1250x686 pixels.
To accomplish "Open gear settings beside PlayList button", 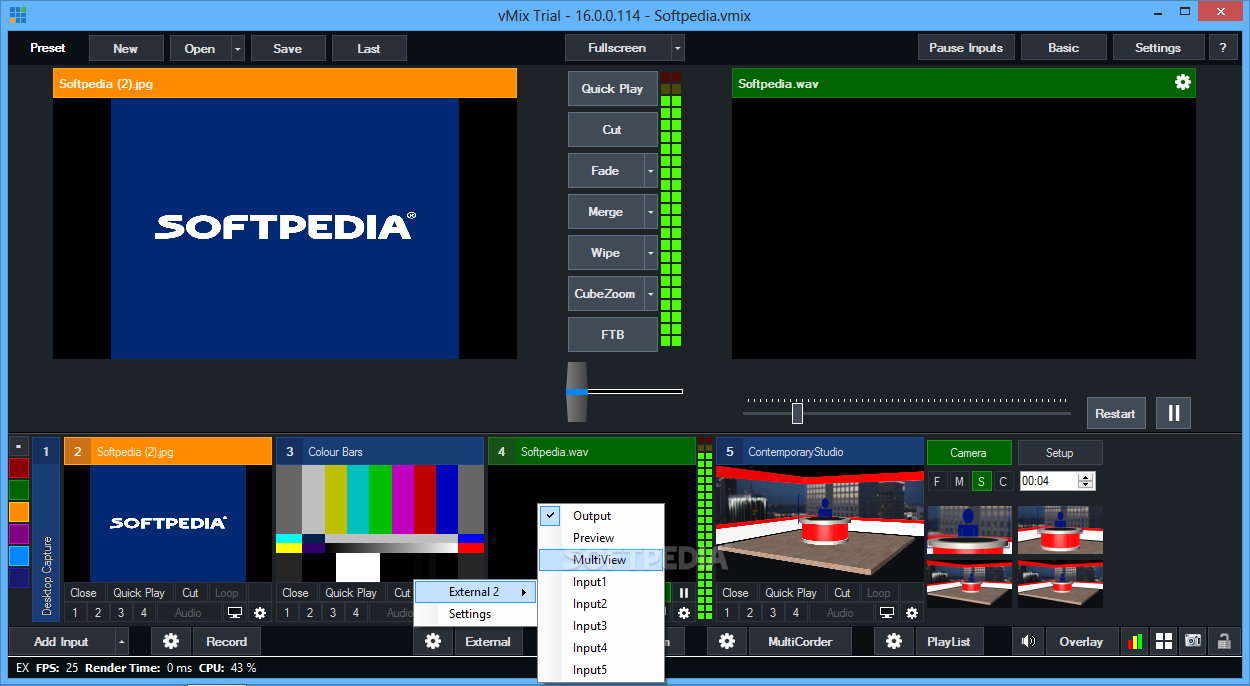I will [x=893, y=642].
